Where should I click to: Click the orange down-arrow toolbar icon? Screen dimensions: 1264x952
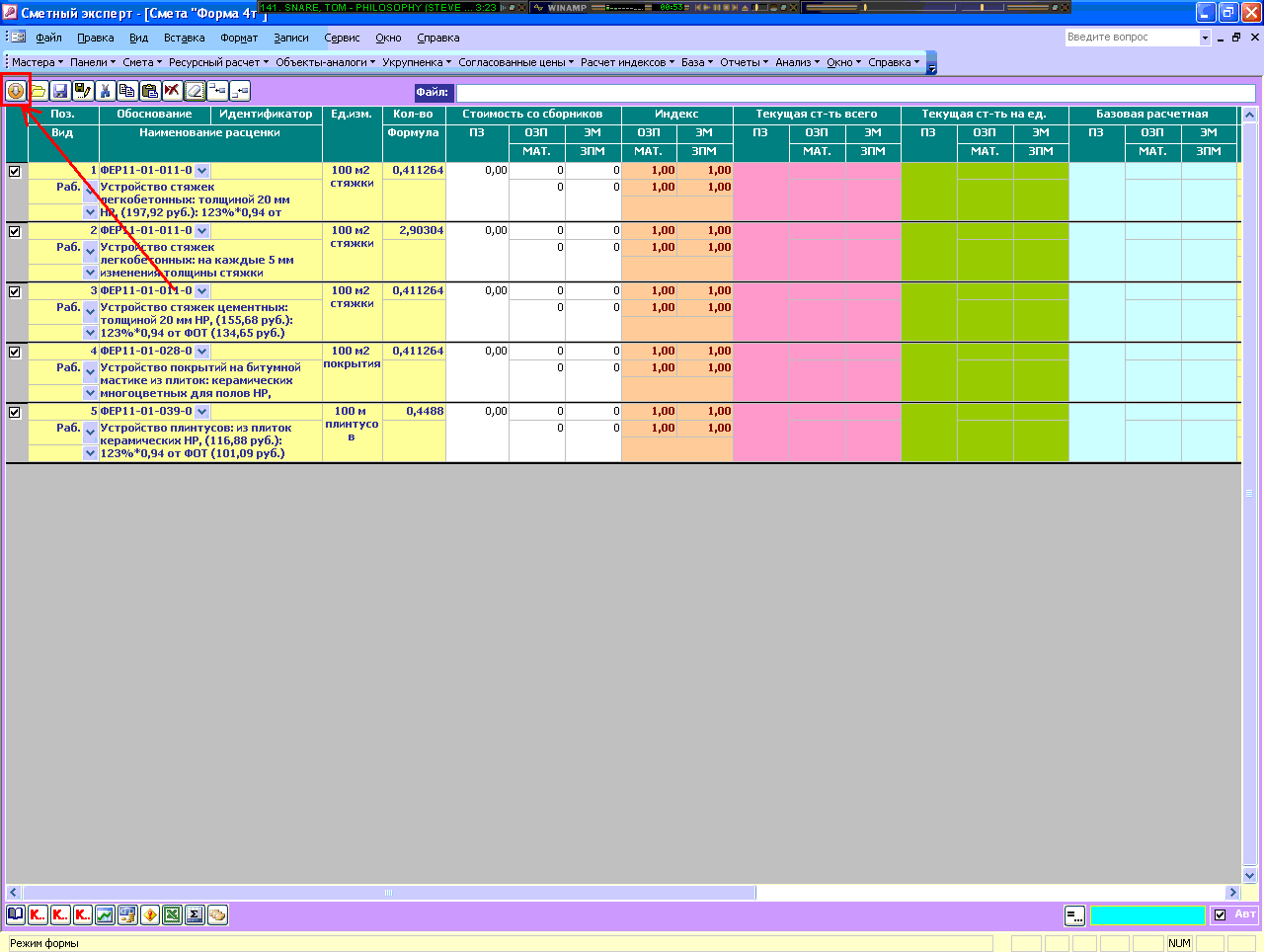(x=16, y=91)
